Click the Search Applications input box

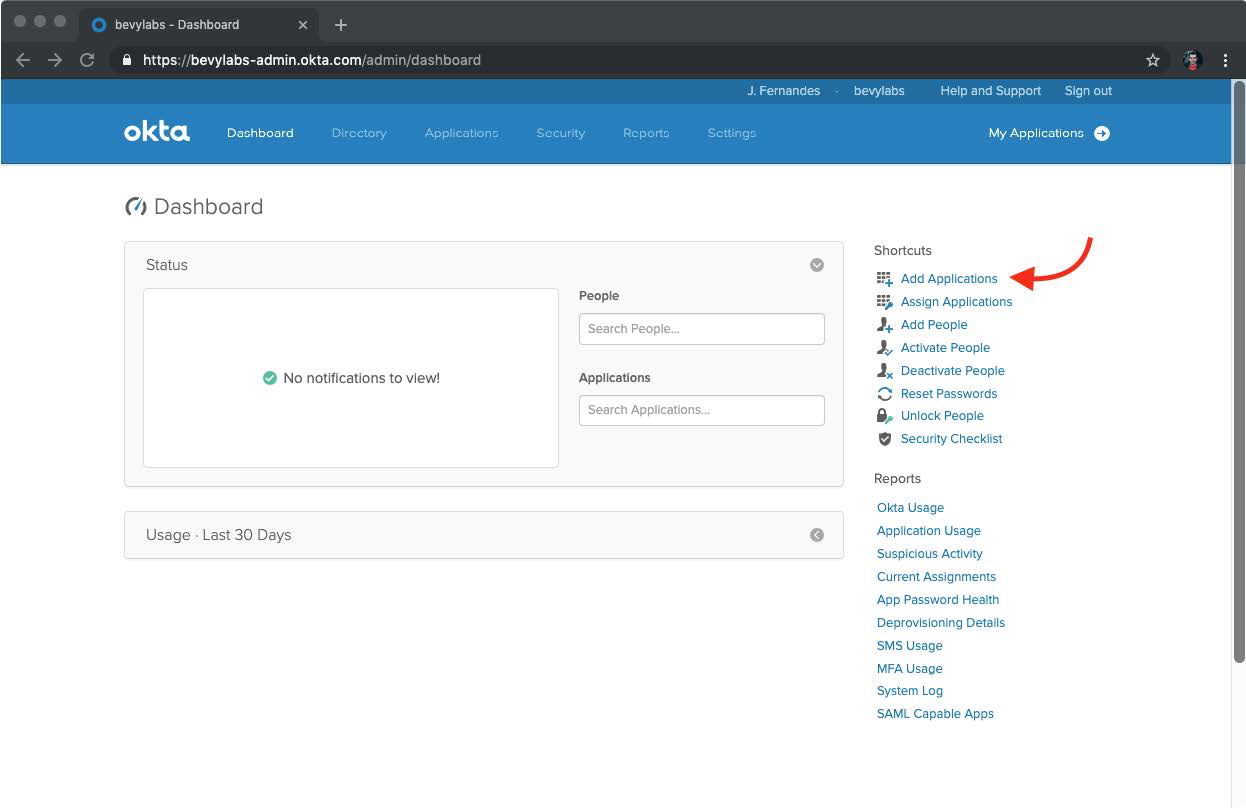701,410
